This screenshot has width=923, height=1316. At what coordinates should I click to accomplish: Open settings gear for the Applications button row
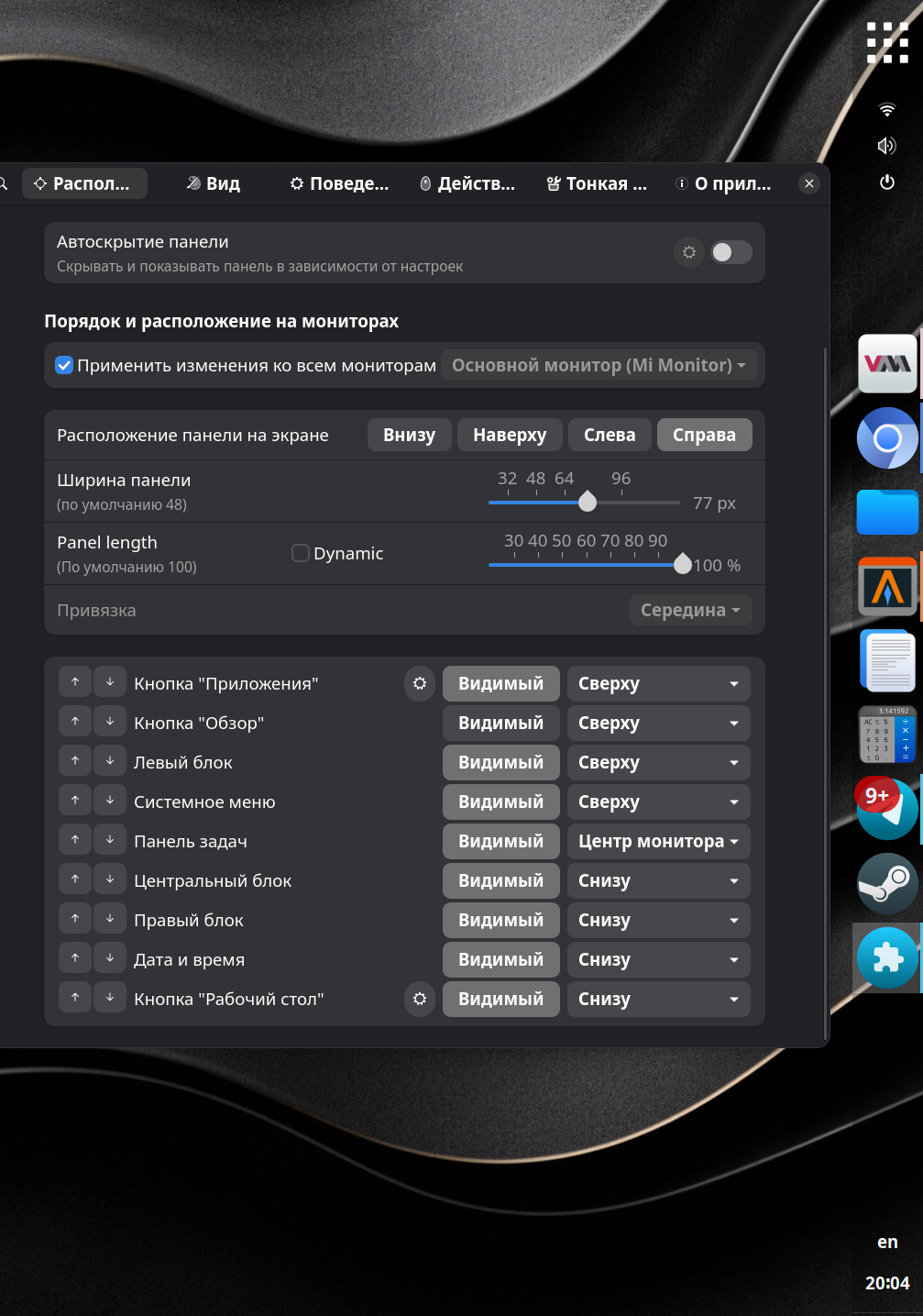420,683
